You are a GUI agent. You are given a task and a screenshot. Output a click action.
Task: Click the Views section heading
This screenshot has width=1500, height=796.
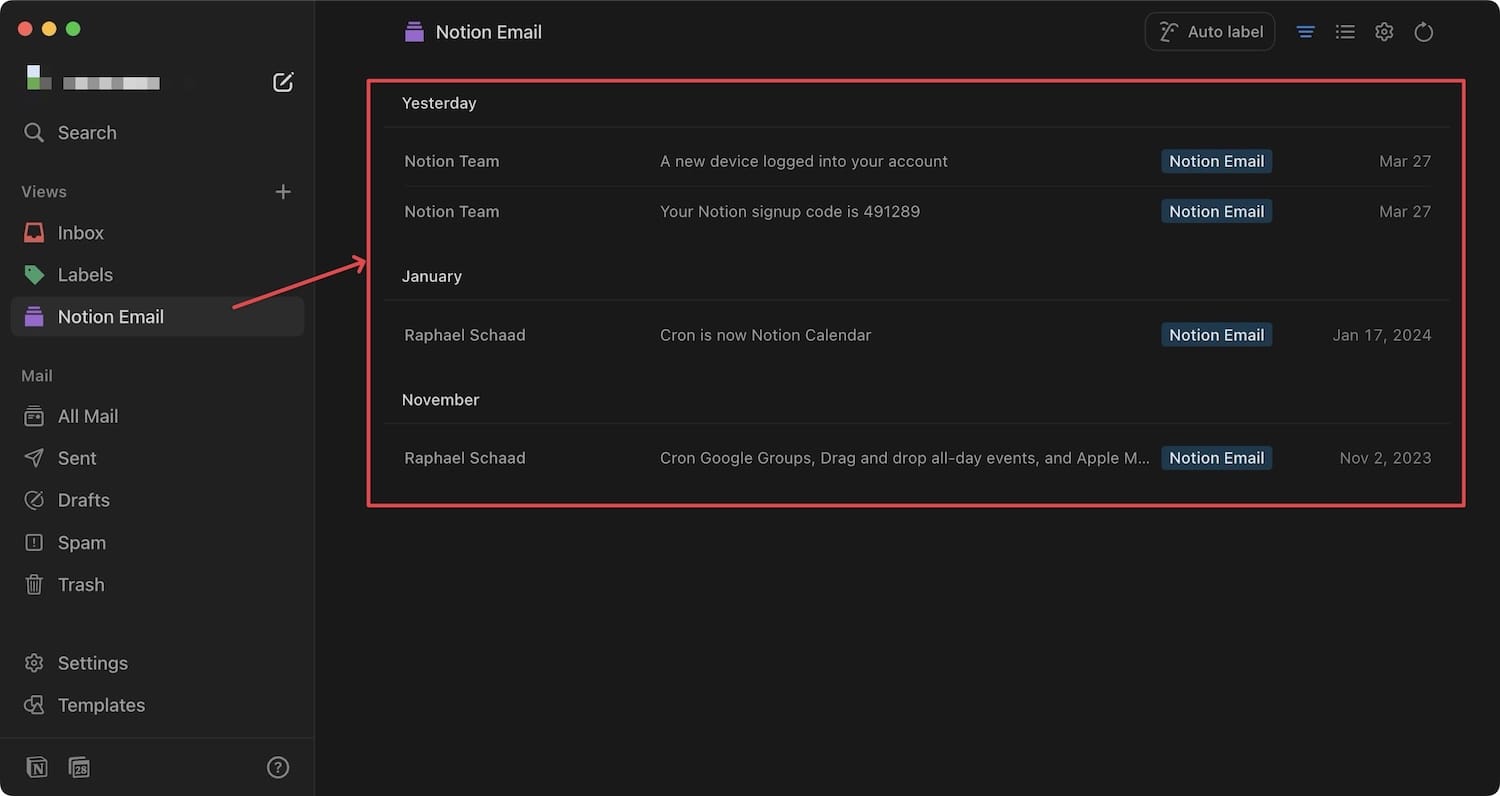44,192
